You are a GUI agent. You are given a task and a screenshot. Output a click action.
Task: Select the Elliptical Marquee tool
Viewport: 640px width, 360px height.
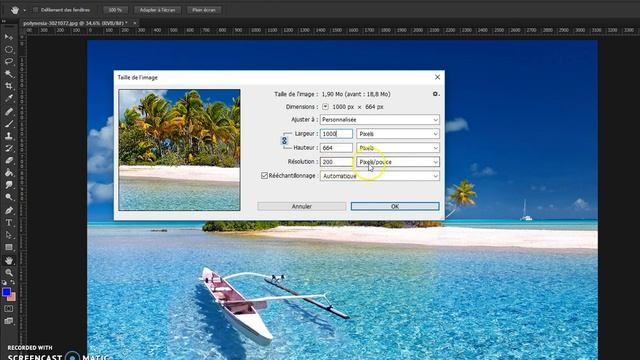click(9, 49)
